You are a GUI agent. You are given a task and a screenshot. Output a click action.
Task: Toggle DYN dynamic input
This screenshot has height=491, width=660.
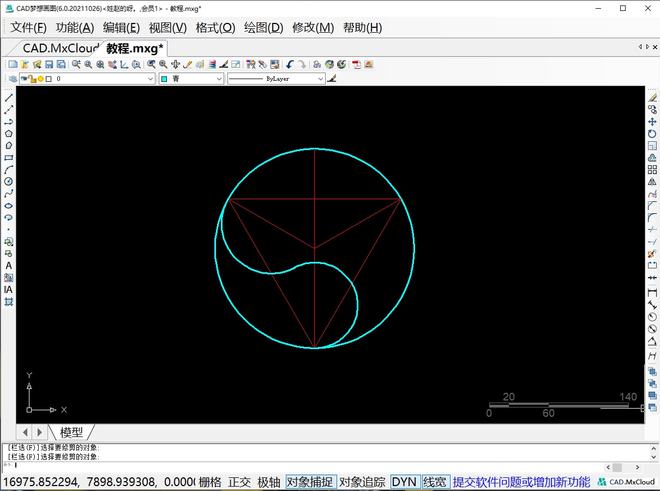[x=404, y=482]
